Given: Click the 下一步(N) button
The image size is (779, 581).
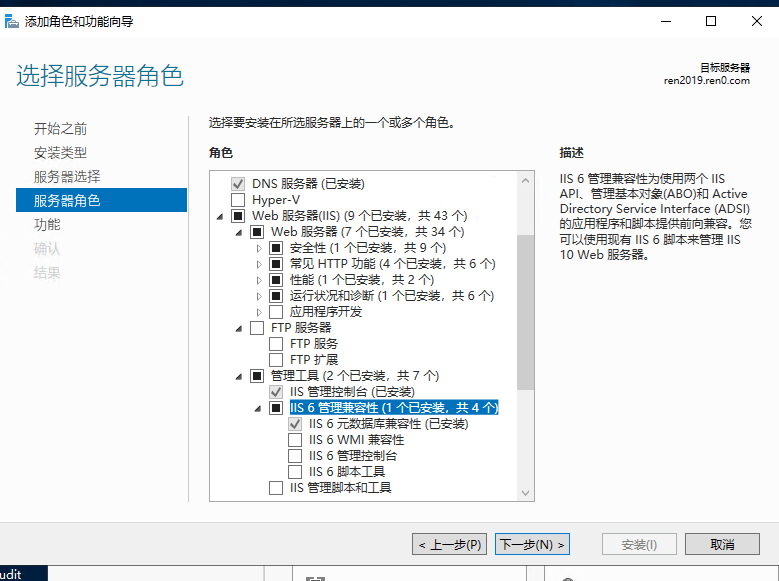Looking at the screenshot, I should click(x=532, y=545).
